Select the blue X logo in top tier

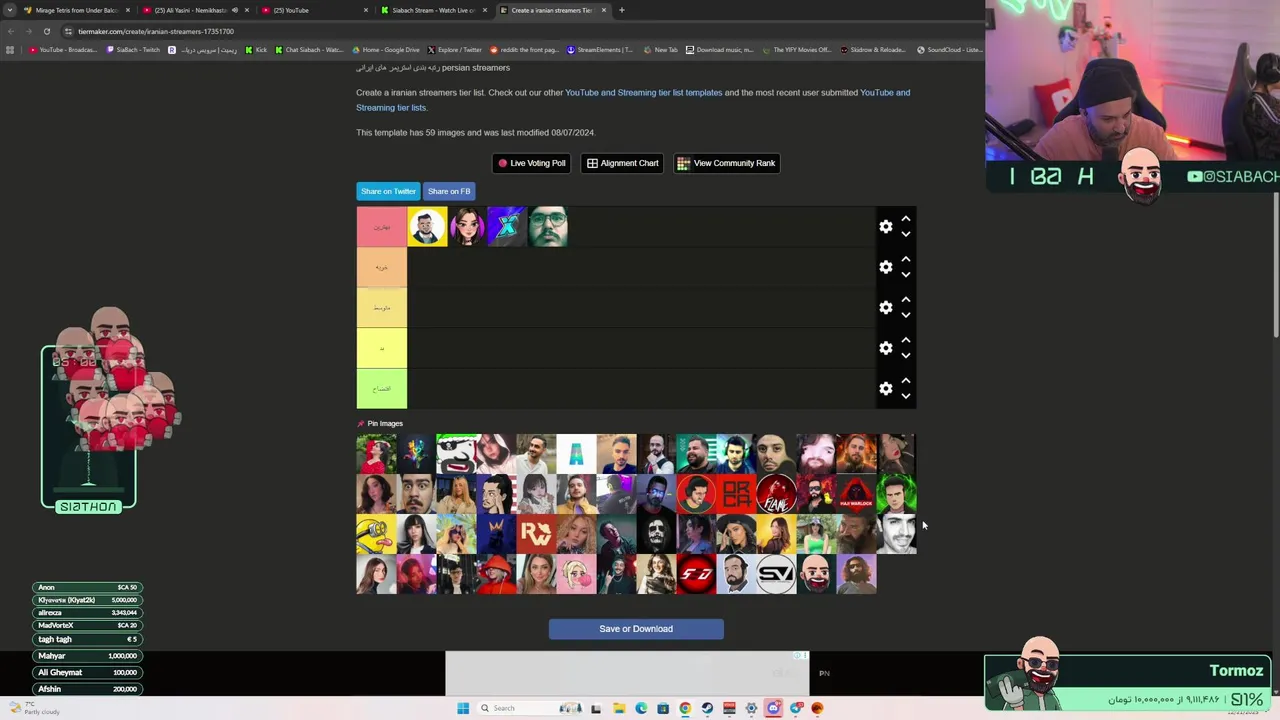pos(507,227)
